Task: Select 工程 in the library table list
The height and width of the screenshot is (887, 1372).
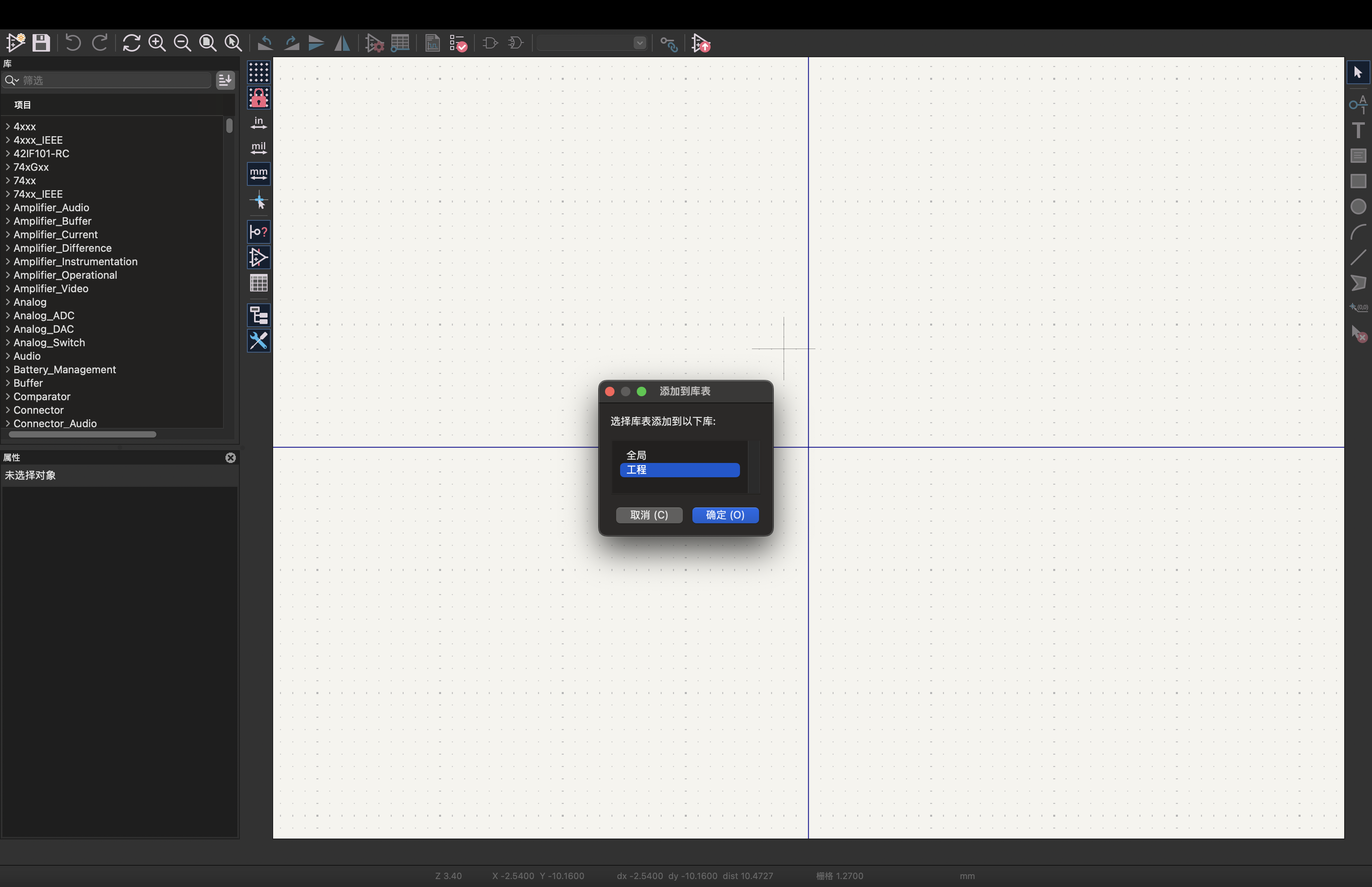Action: [x=679, y=470]
